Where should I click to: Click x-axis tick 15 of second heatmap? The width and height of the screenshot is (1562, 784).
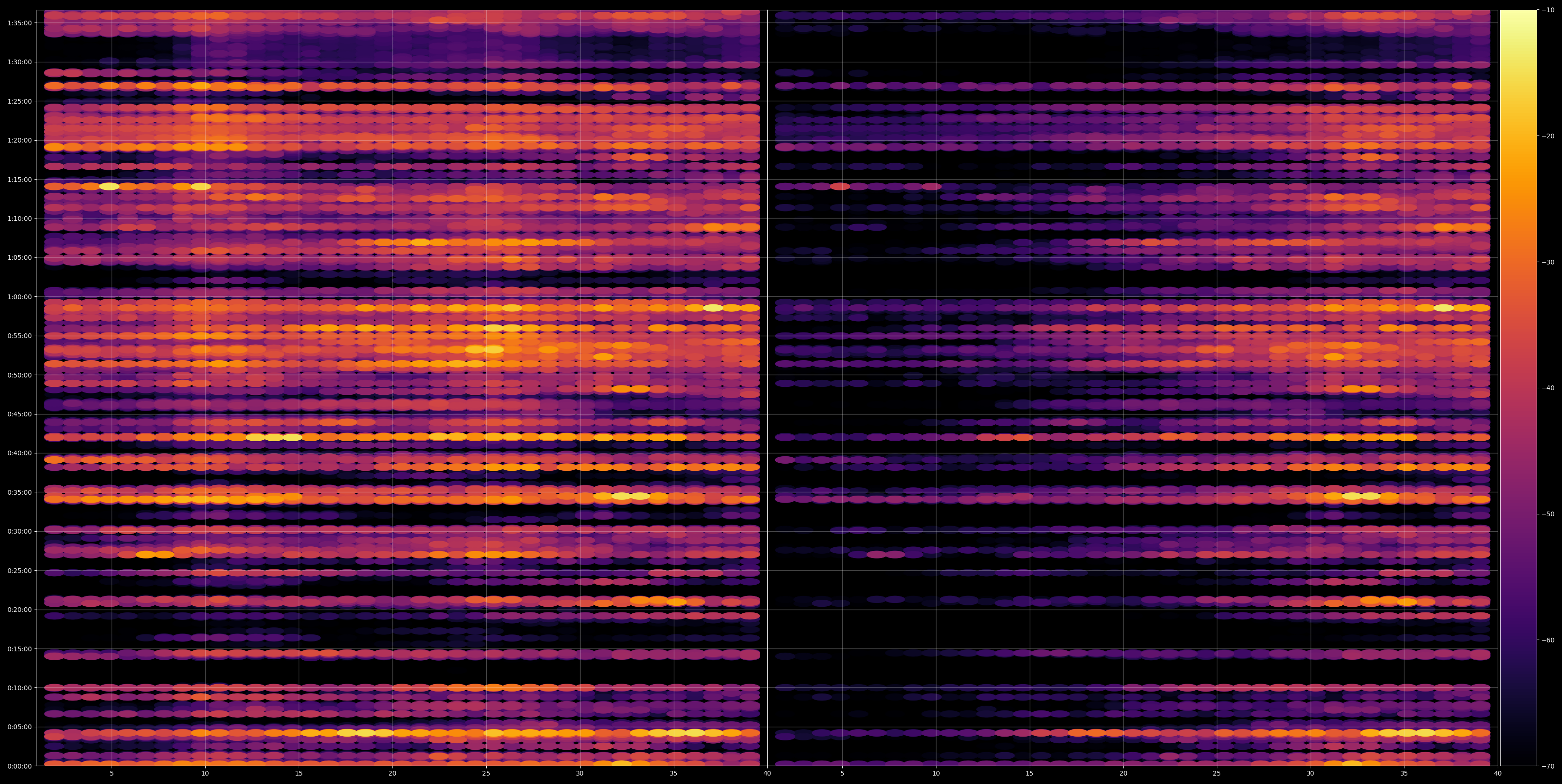click(1030, 773)
